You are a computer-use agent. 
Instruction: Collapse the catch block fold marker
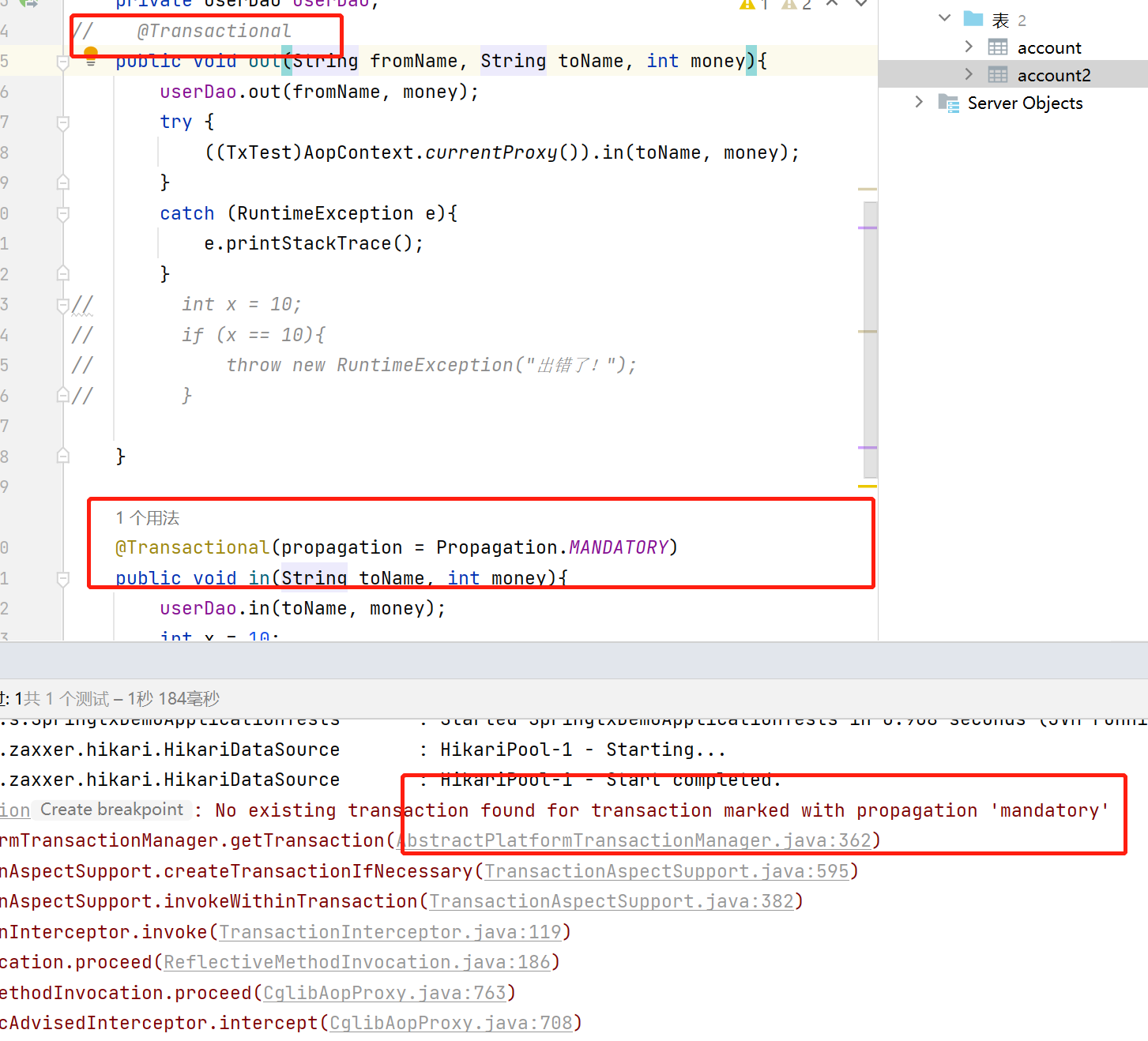(x=63, y=214)
